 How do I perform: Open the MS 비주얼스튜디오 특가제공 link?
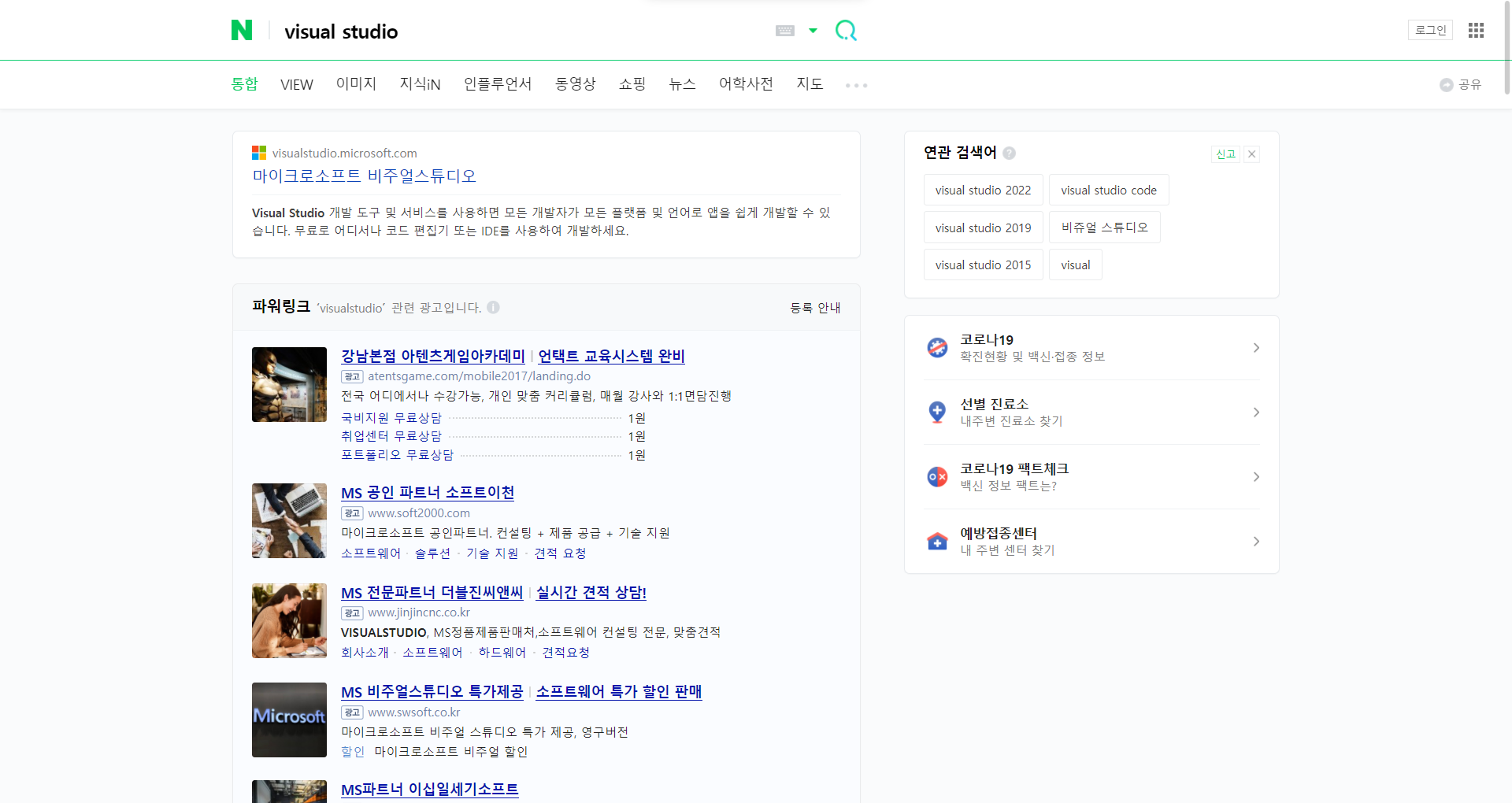(x=432, y=692)
